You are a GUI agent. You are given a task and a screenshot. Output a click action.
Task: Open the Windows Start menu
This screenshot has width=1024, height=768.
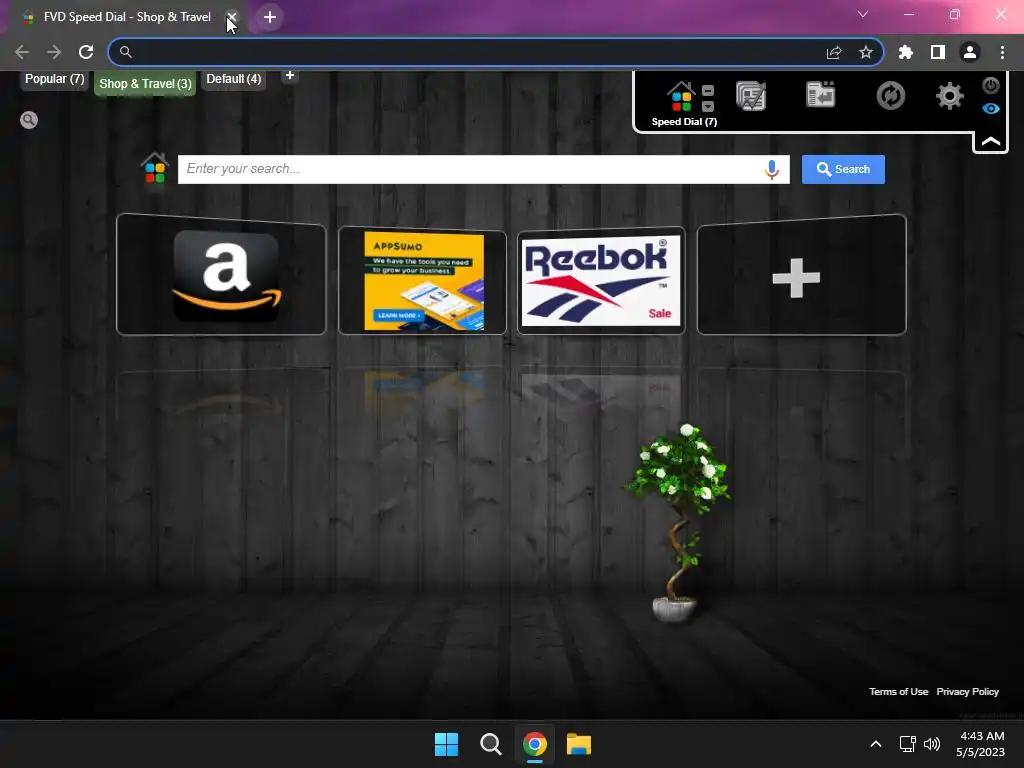pyautogui.click(x=447, y=744)
